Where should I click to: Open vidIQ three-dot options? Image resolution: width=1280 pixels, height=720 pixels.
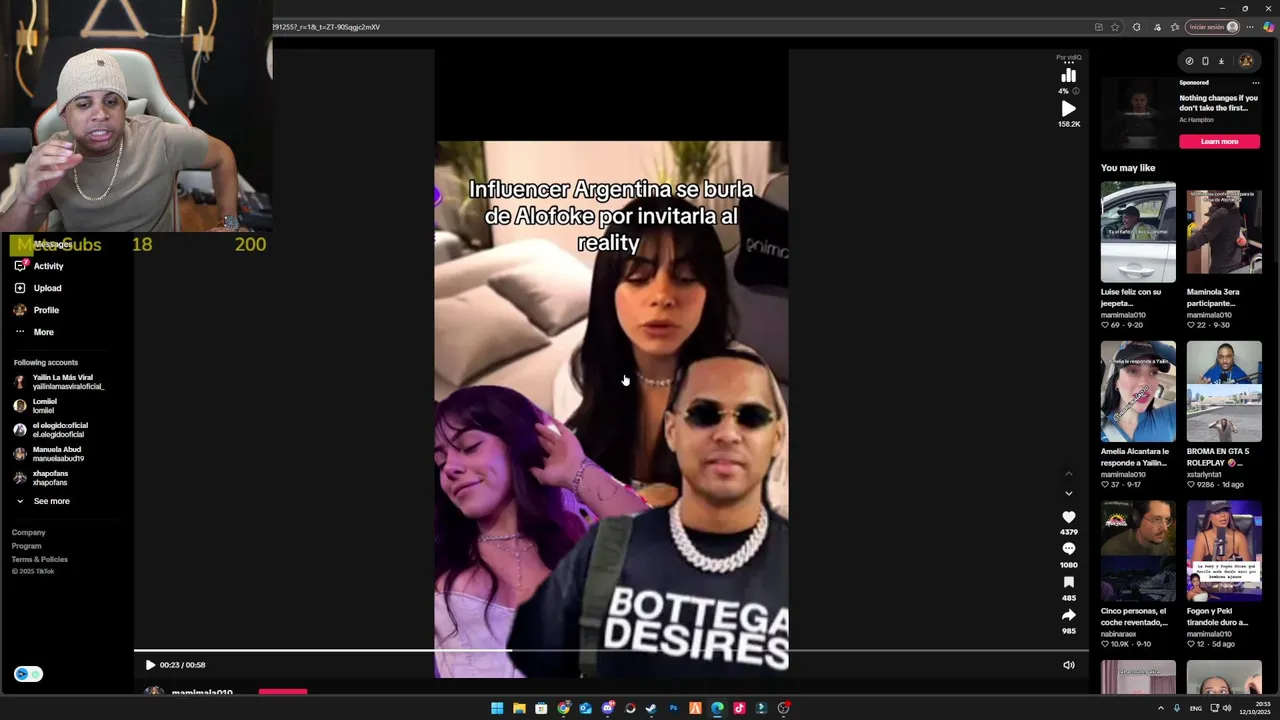pos(1069,63)
